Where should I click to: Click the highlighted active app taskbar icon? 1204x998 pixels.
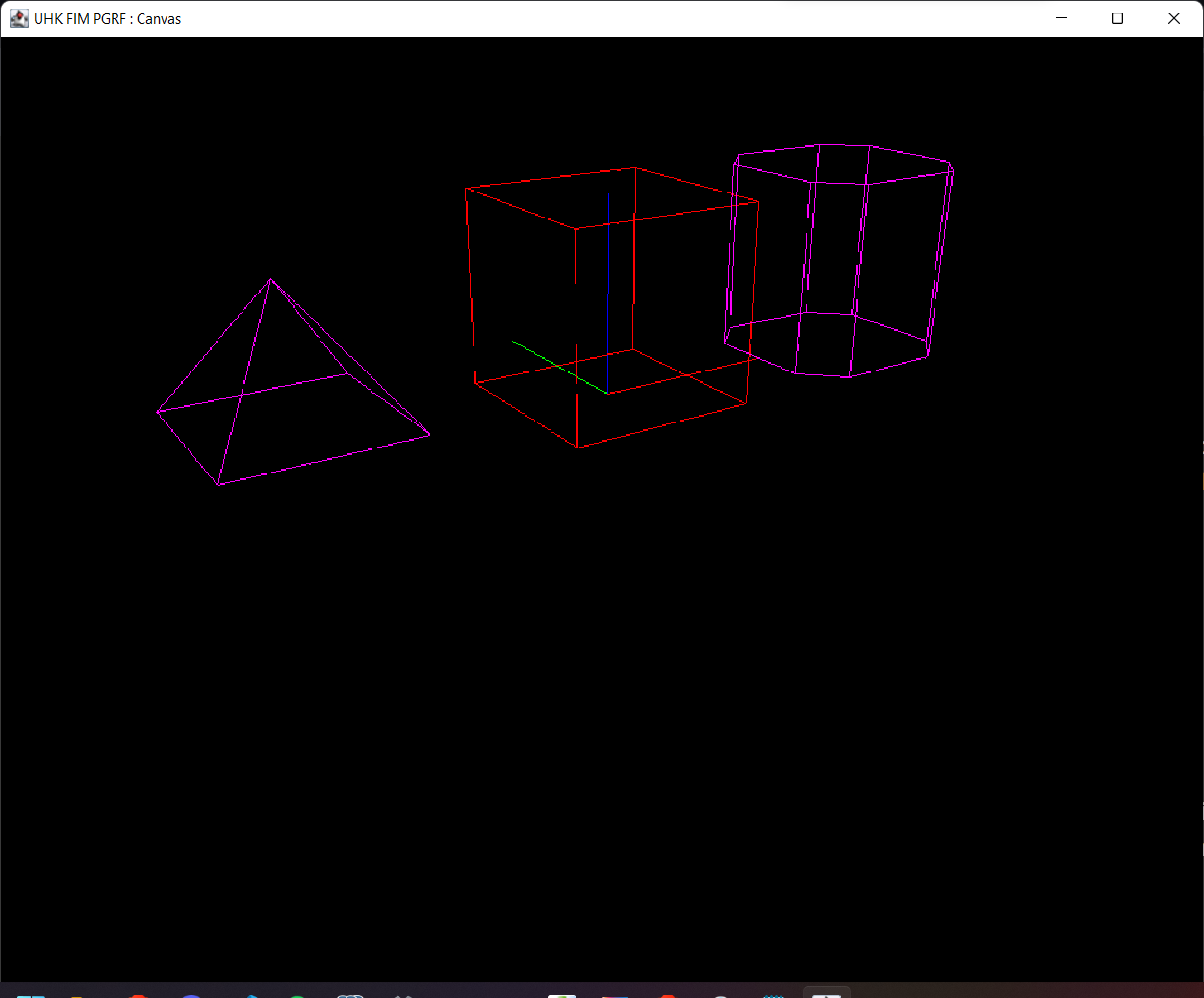[x=827, y=993]
